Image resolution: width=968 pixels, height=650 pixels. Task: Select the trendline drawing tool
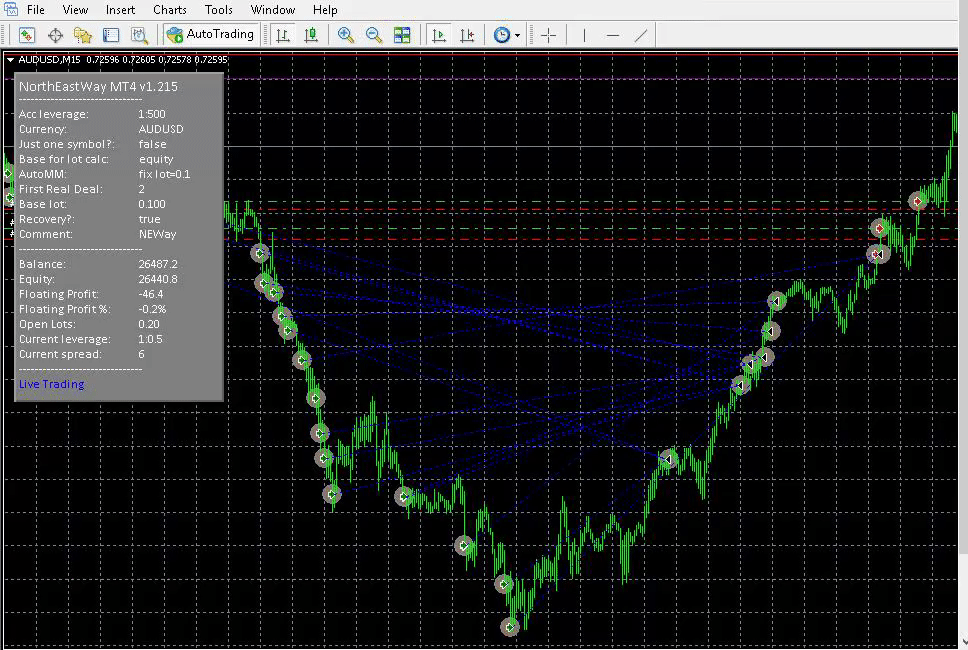pyautogui.click(x=641, y=35)
